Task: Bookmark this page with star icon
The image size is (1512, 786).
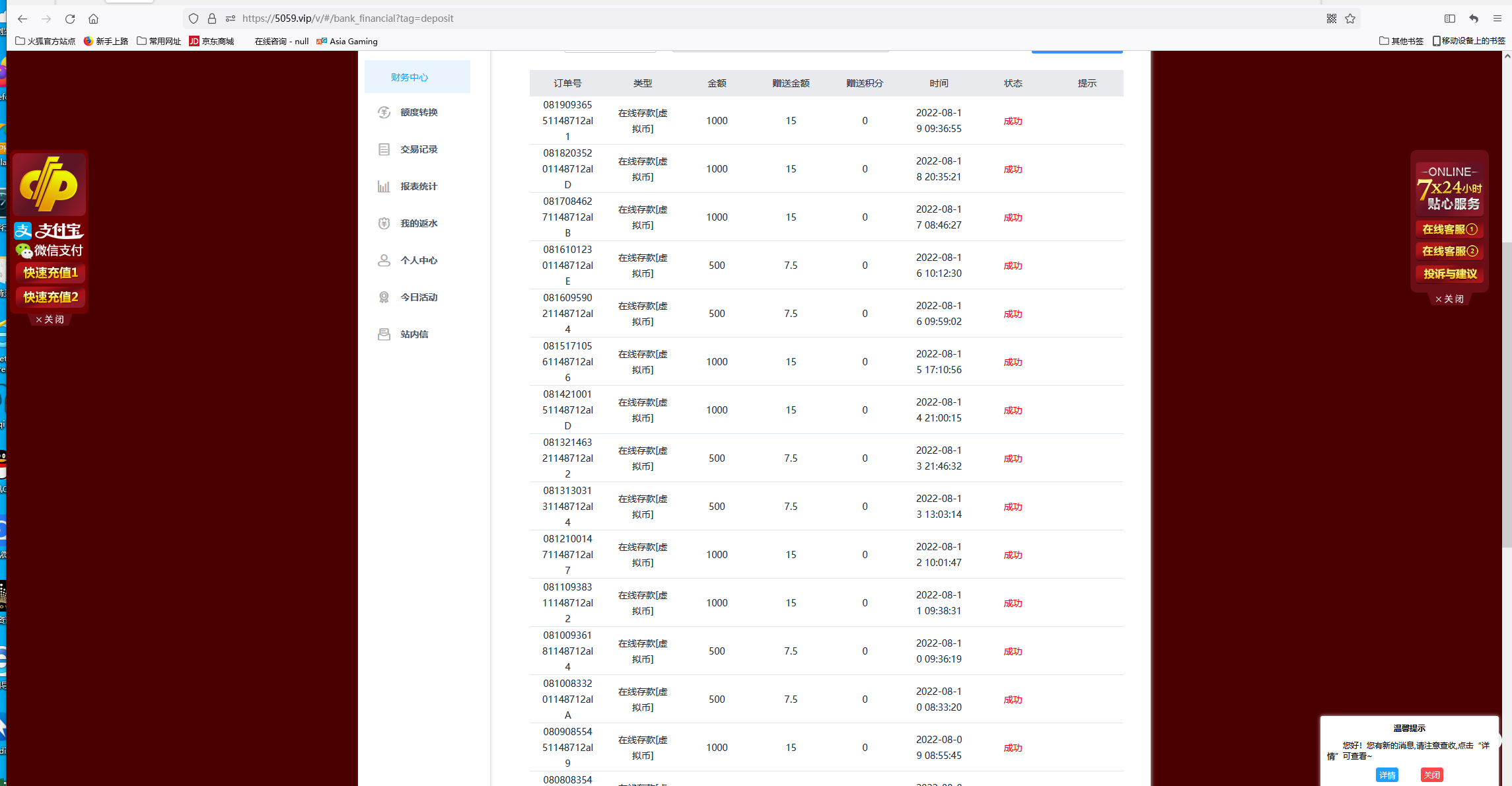Action: click(1350, 18)
